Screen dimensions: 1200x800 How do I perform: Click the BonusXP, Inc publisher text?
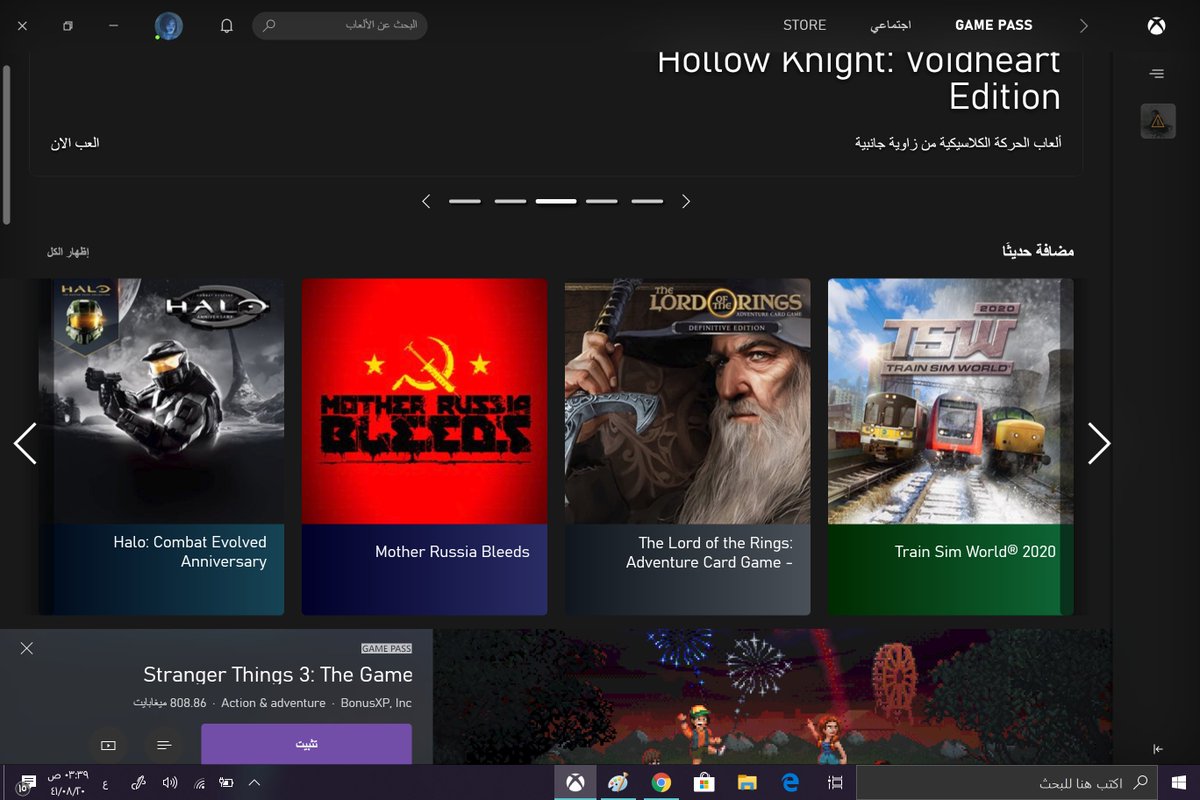point(376,703)
